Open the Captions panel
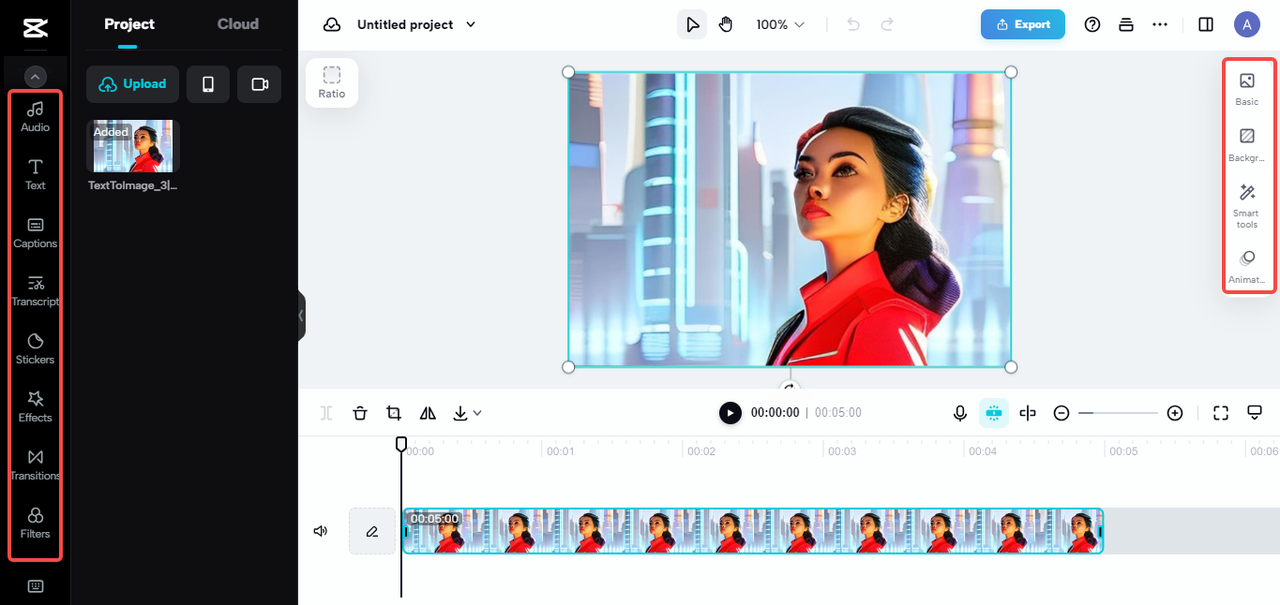 35,232
